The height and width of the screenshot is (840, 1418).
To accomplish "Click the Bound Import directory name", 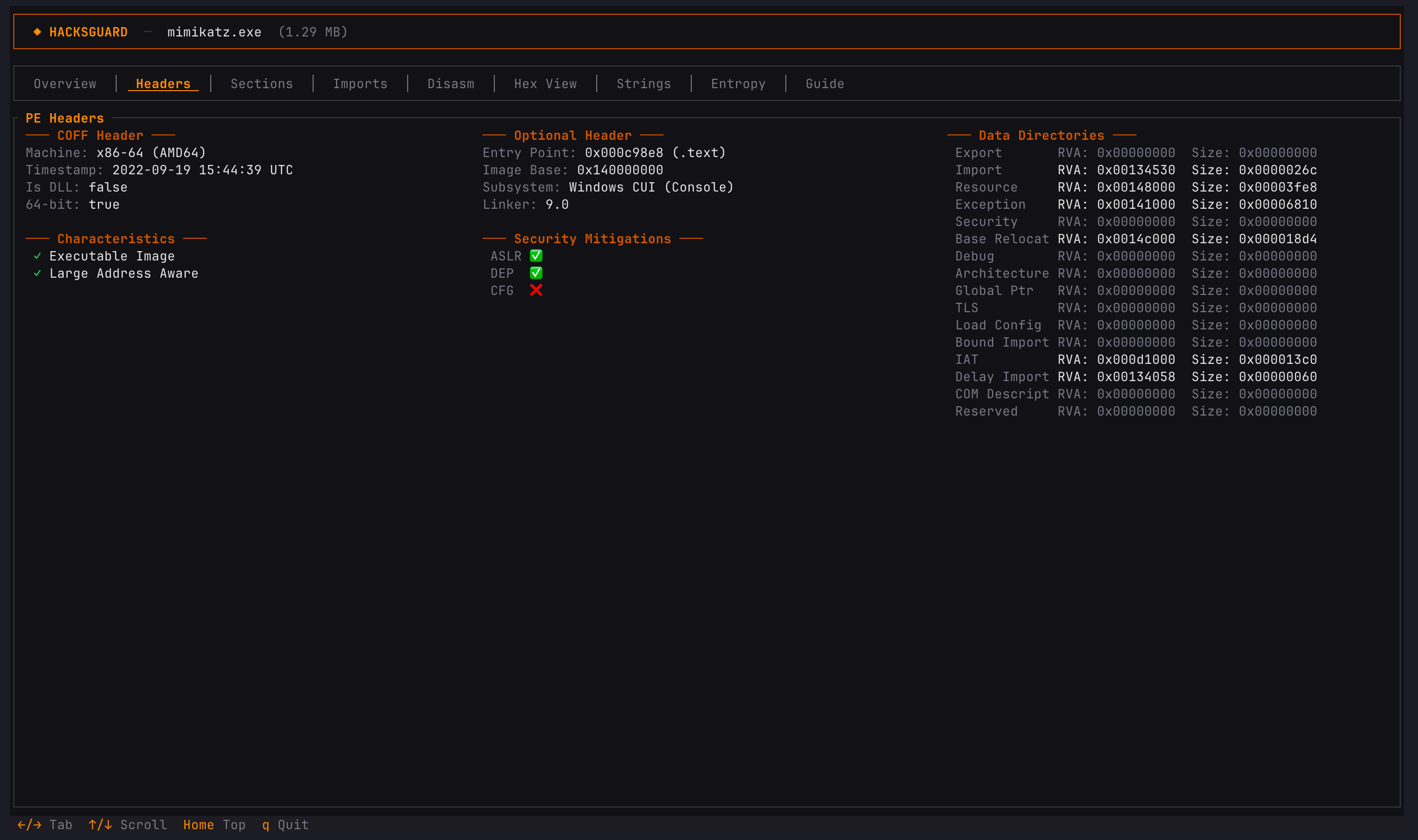I will coord(1002,343).
